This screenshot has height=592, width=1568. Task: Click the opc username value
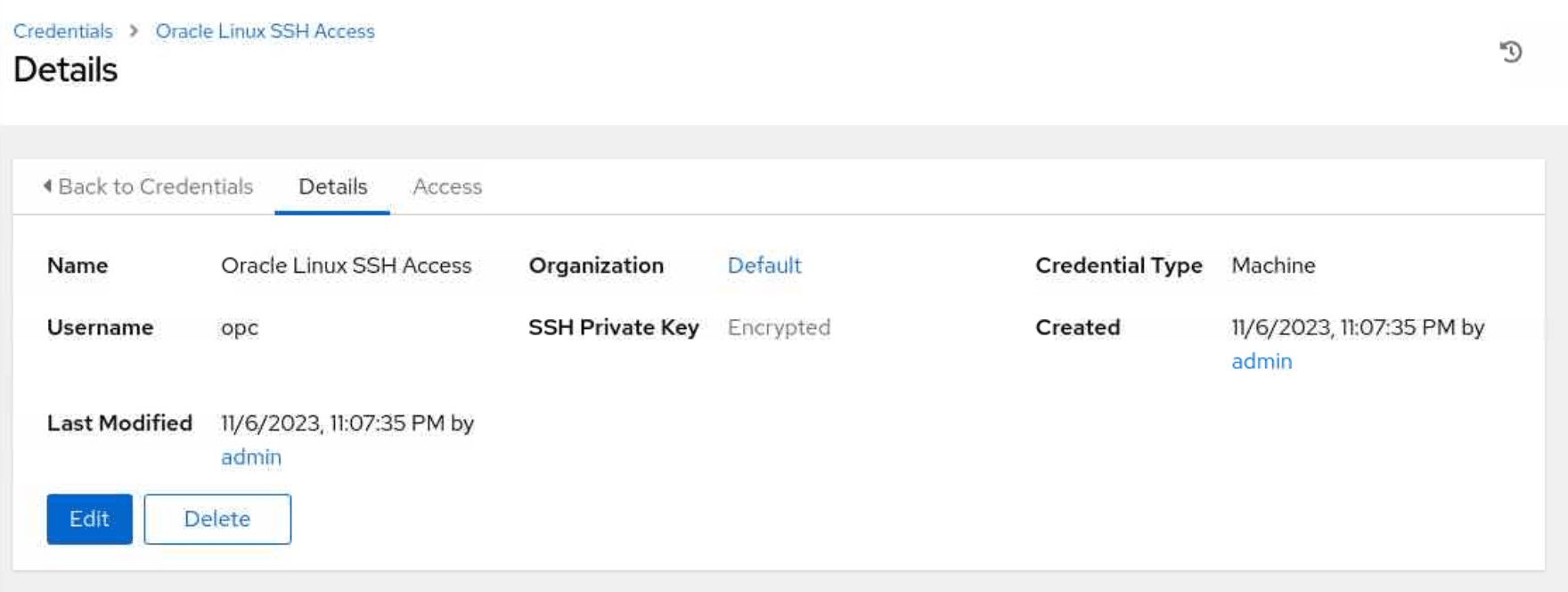coord(240,328)
